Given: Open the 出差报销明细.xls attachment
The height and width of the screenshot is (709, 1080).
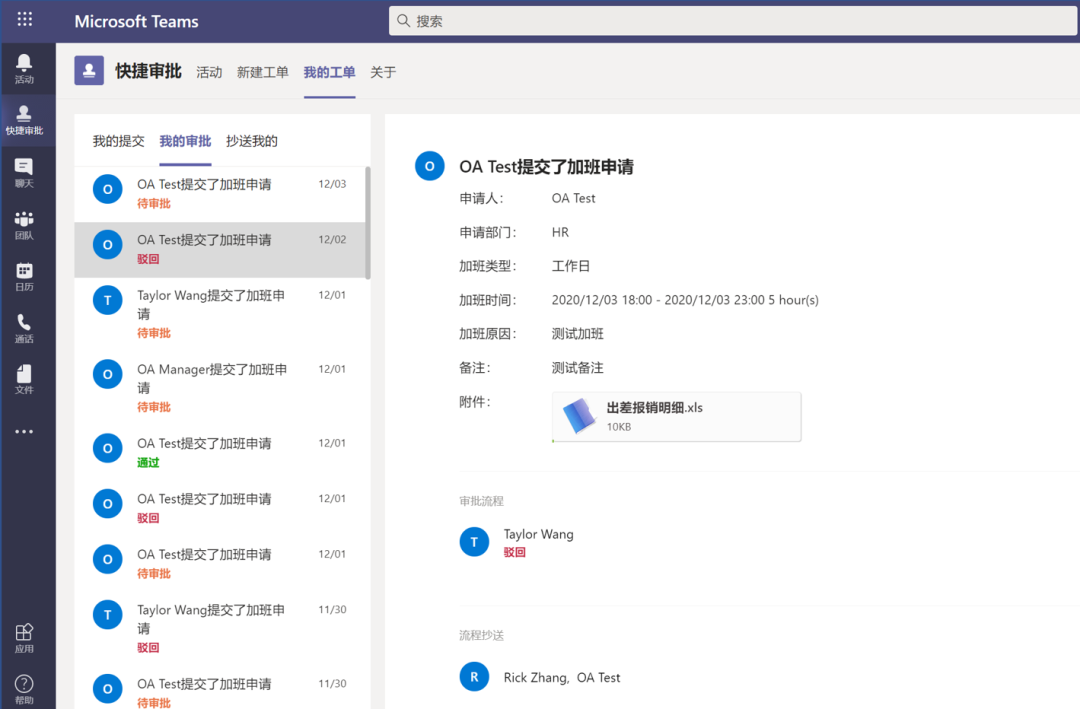Looking at the screenshot, I should (x=676, y=417).
